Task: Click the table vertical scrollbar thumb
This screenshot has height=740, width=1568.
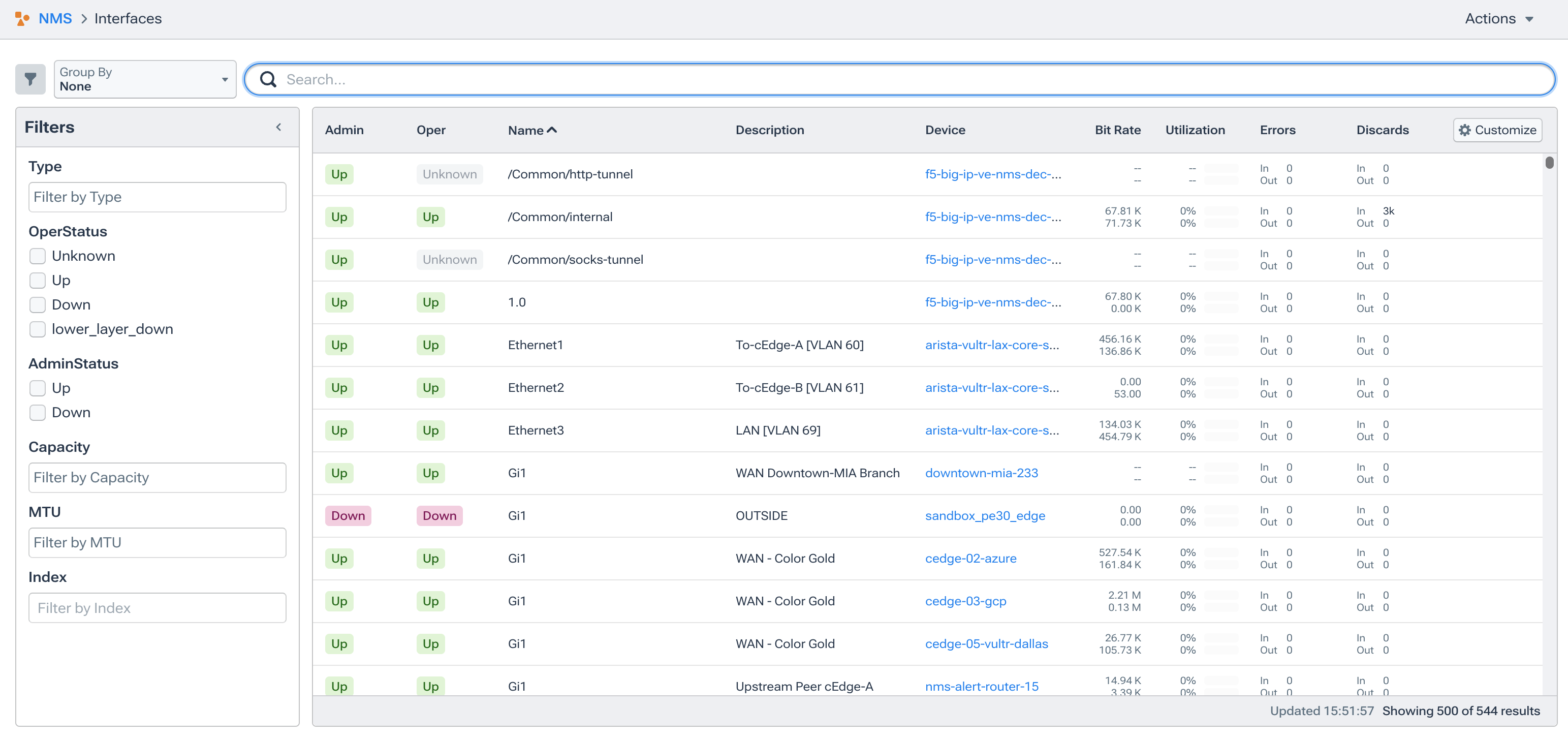Action: pos(1549,163)
